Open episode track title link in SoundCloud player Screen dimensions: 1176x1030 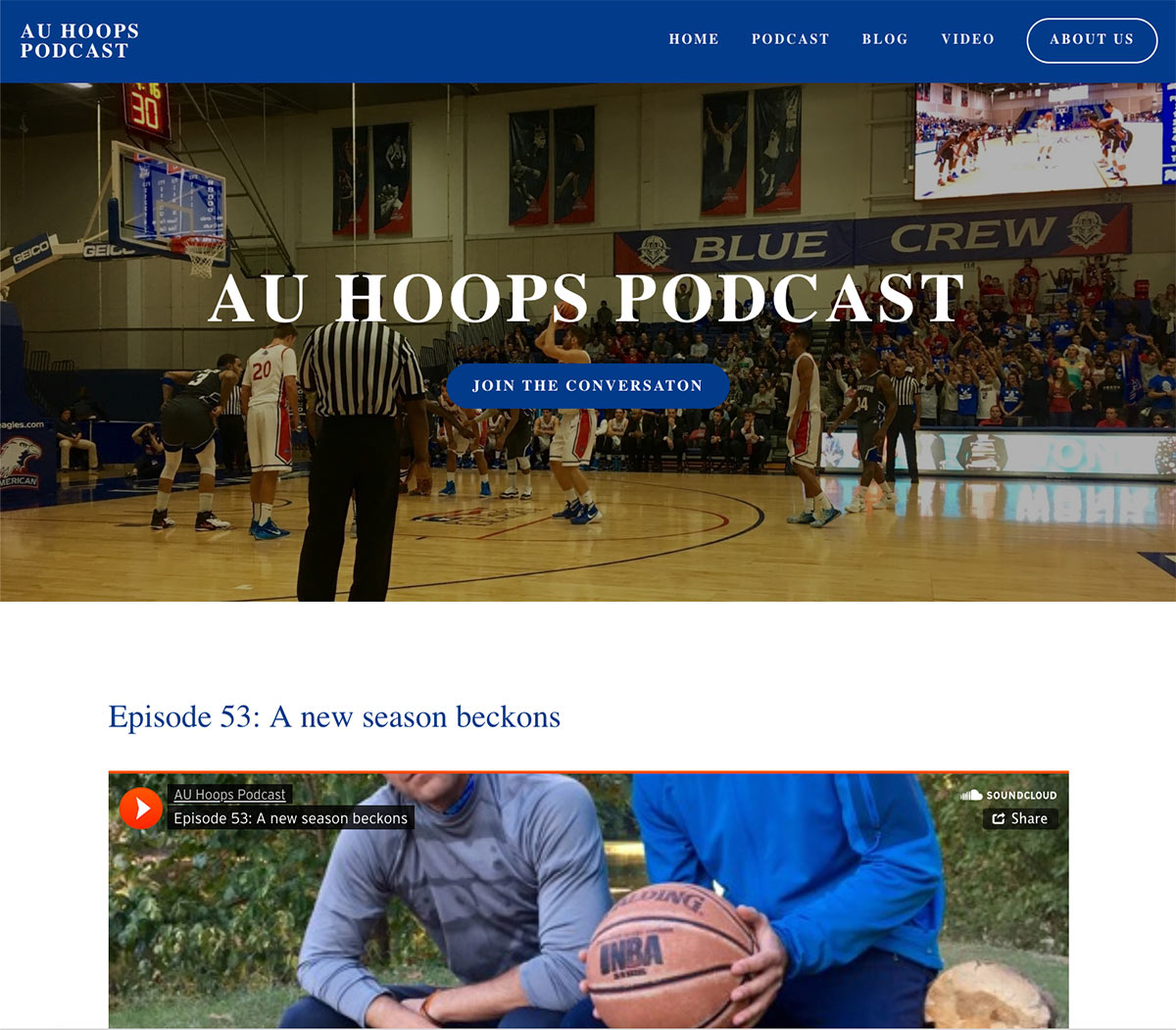[x=290, y=818]
